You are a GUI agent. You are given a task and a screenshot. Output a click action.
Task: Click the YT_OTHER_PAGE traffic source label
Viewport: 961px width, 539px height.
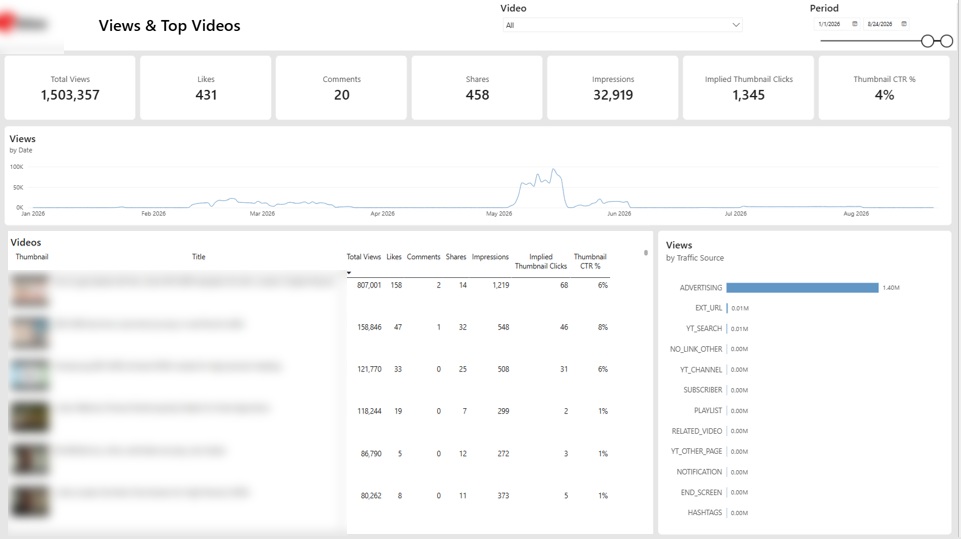pos(696,451)
